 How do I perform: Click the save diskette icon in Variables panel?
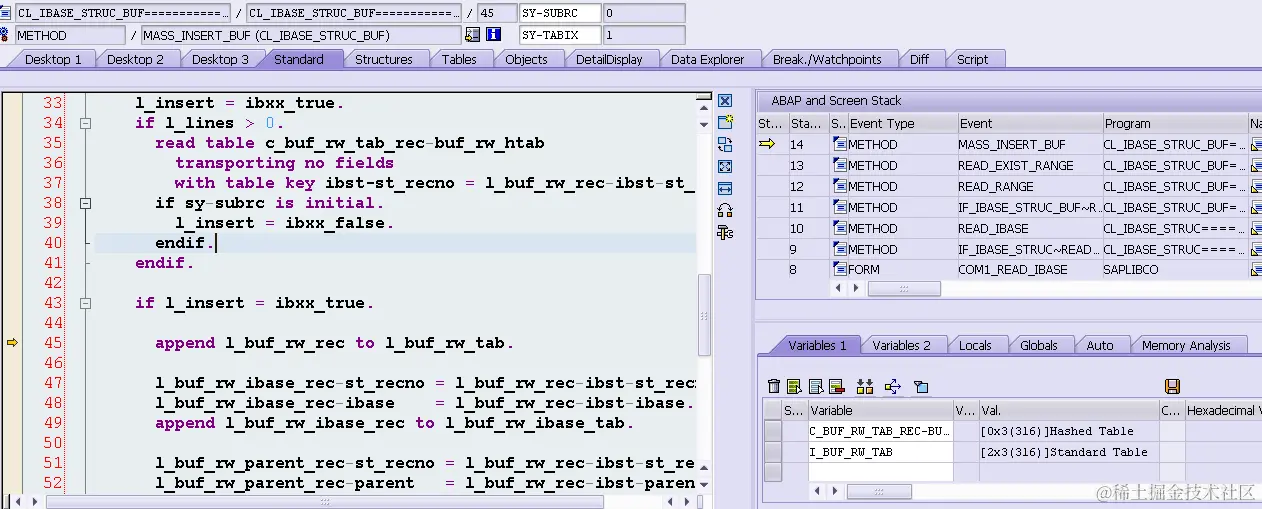(1173, 386)
